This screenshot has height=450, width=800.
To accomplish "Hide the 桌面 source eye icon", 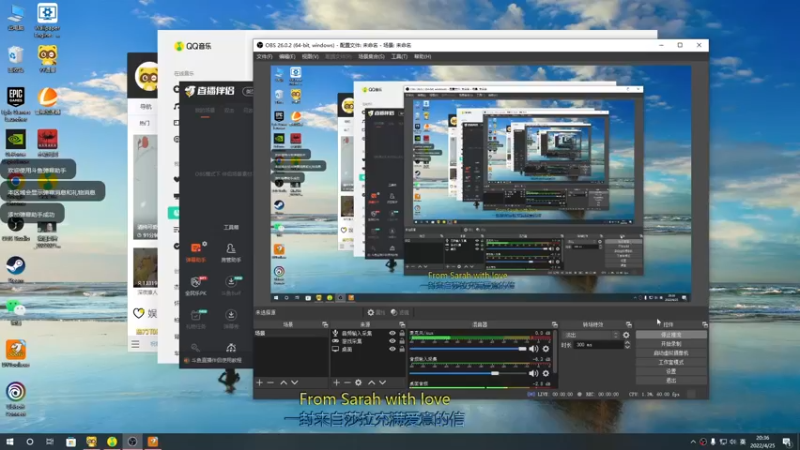I will point(392,349).
